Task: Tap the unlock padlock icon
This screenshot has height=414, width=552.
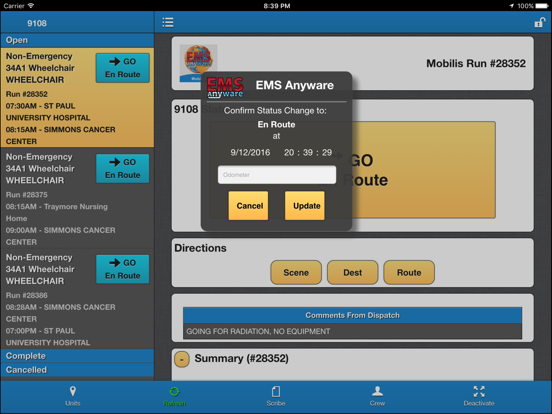Action: pyautogui.click(x=540, y=23)
